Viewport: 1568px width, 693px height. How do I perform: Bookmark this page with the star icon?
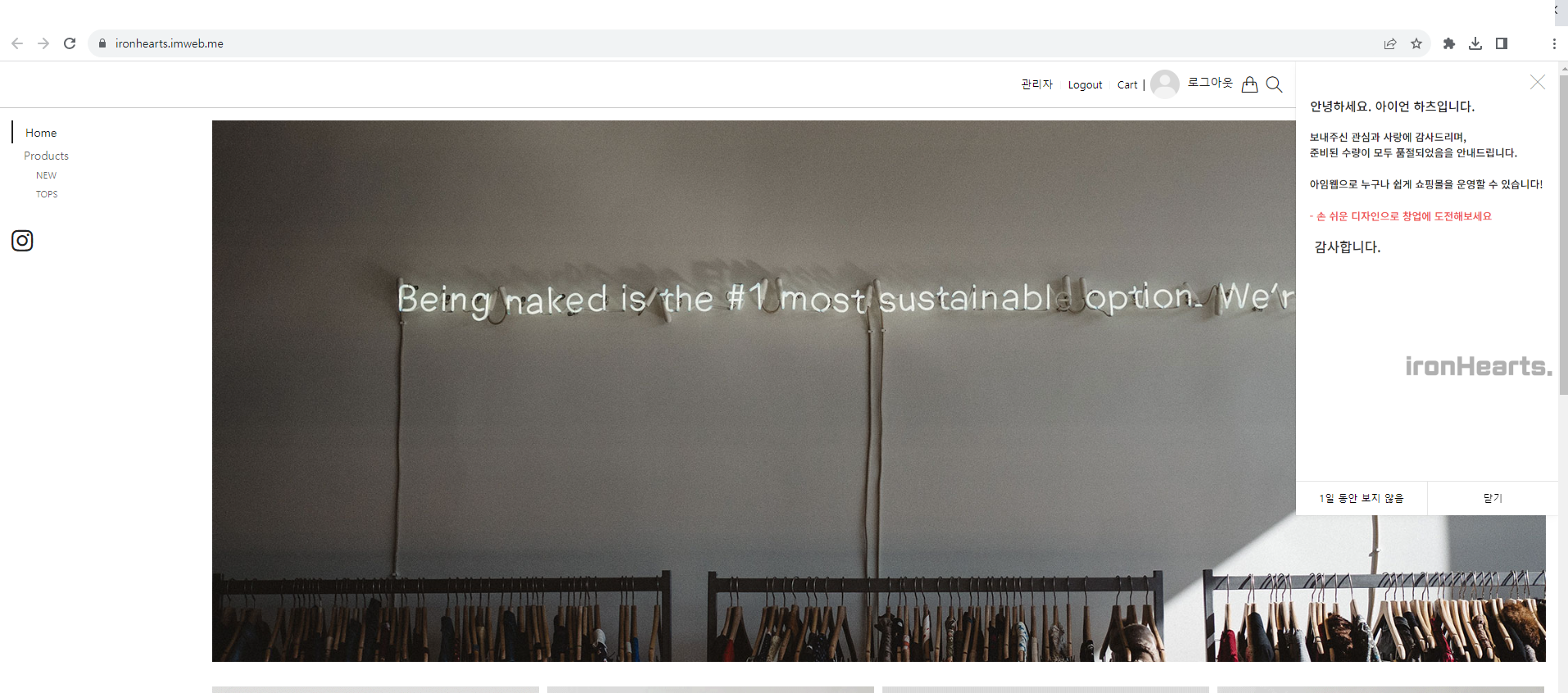click(x=1416, y=43)
